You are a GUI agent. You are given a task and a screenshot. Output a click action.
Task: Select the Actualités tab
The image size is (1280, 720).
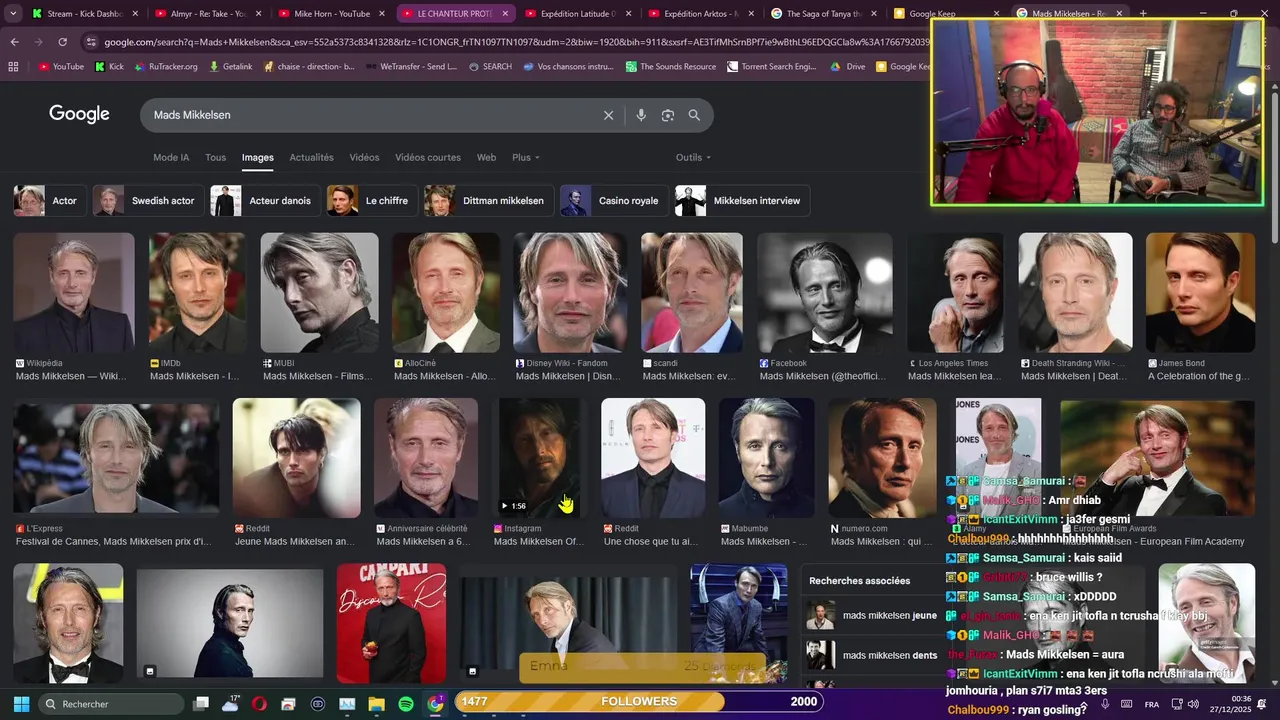pos(312,157)
